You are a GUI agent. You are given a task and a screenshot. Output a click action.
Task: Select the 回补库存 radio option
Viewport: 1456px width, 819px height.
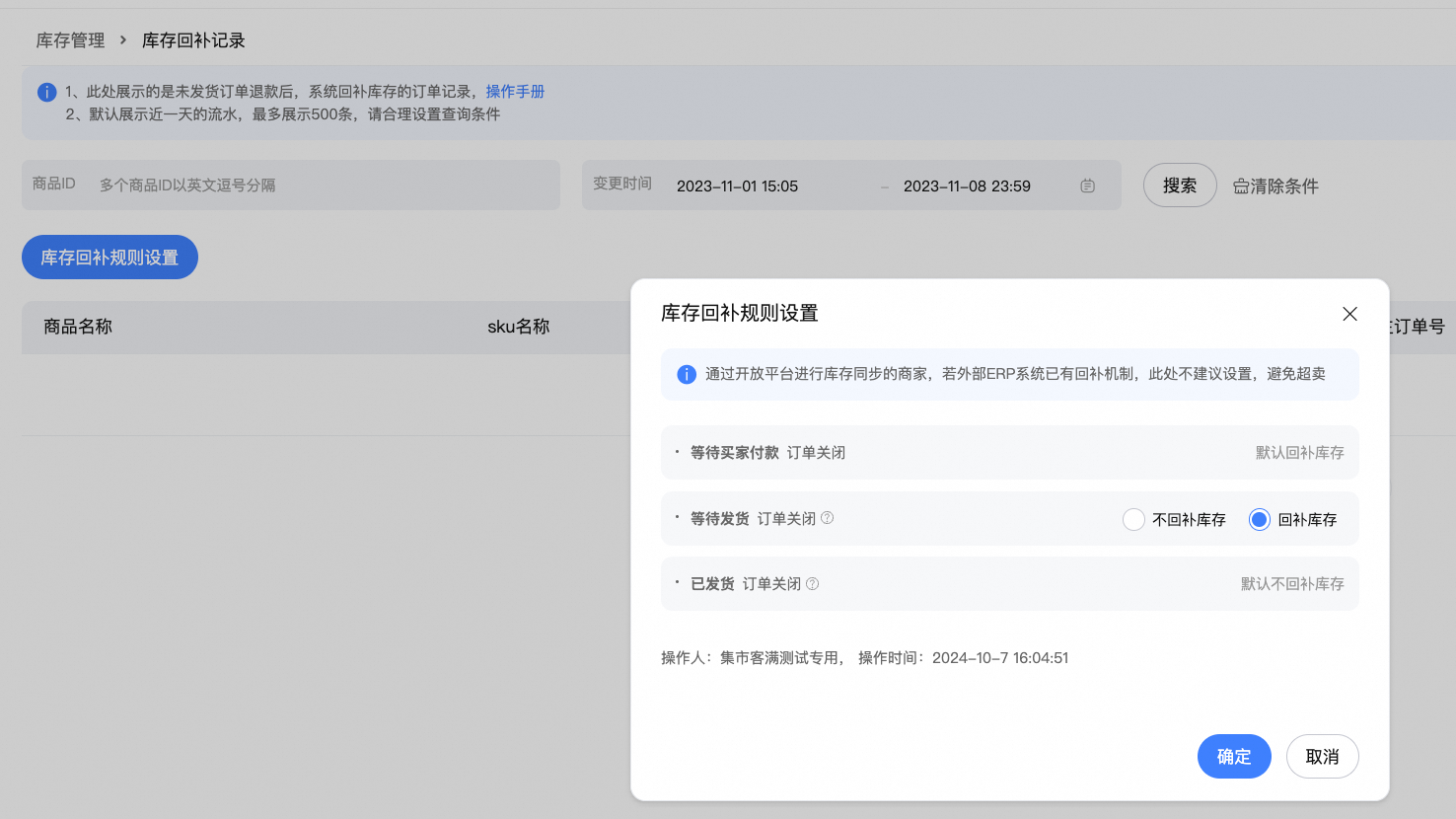[1260, 520]
